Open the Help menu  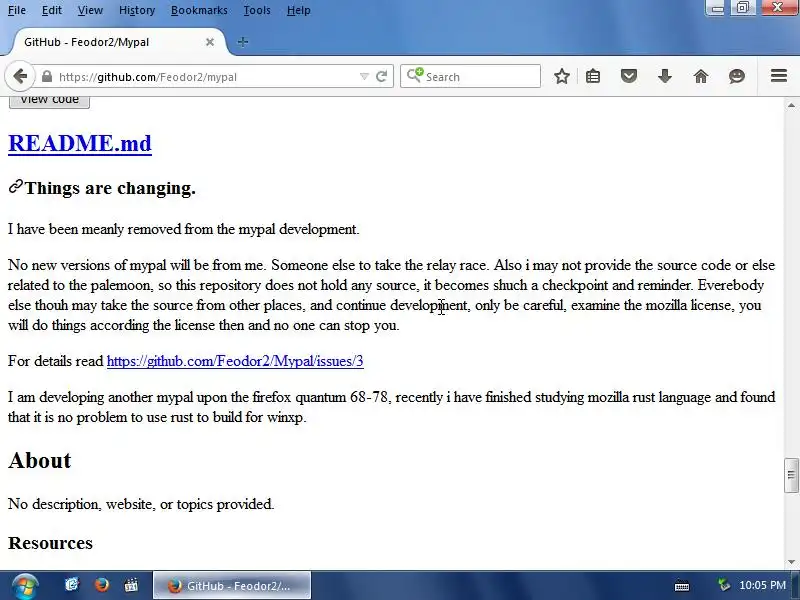[298, 10]
